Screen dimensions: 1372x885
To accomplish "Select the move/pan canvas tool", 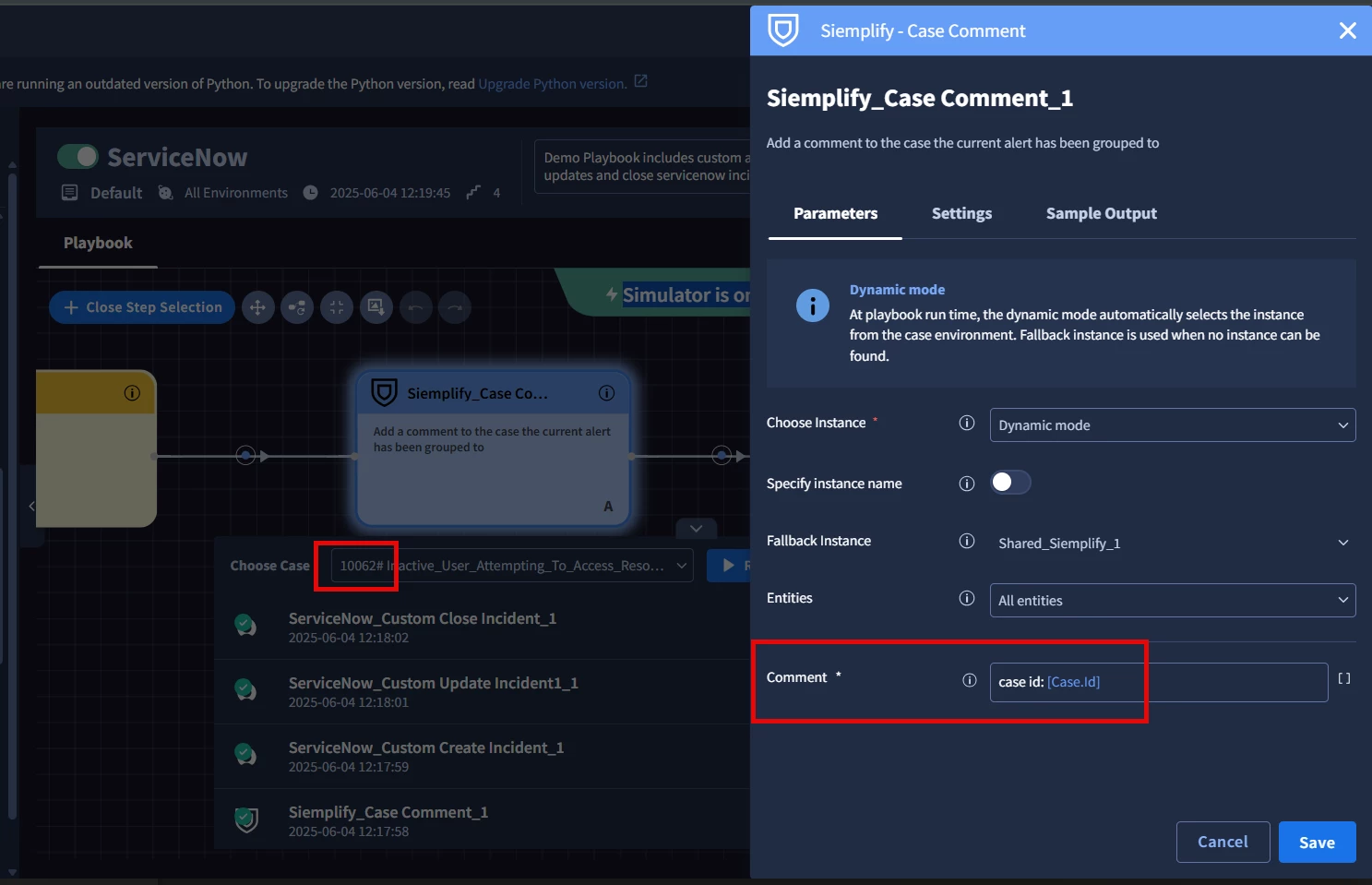I will tap(257, 307).
